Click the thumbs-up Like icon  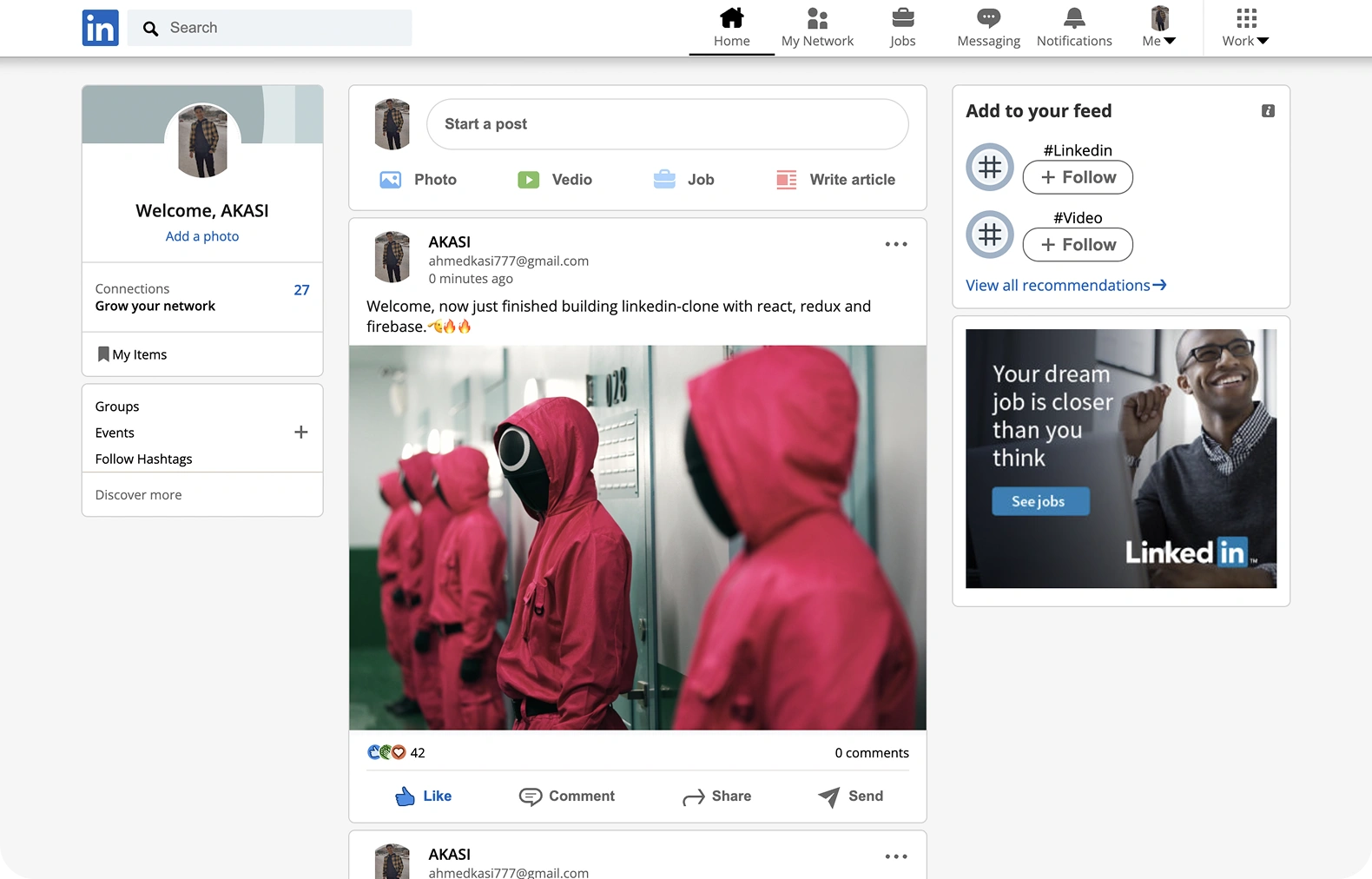405,796
